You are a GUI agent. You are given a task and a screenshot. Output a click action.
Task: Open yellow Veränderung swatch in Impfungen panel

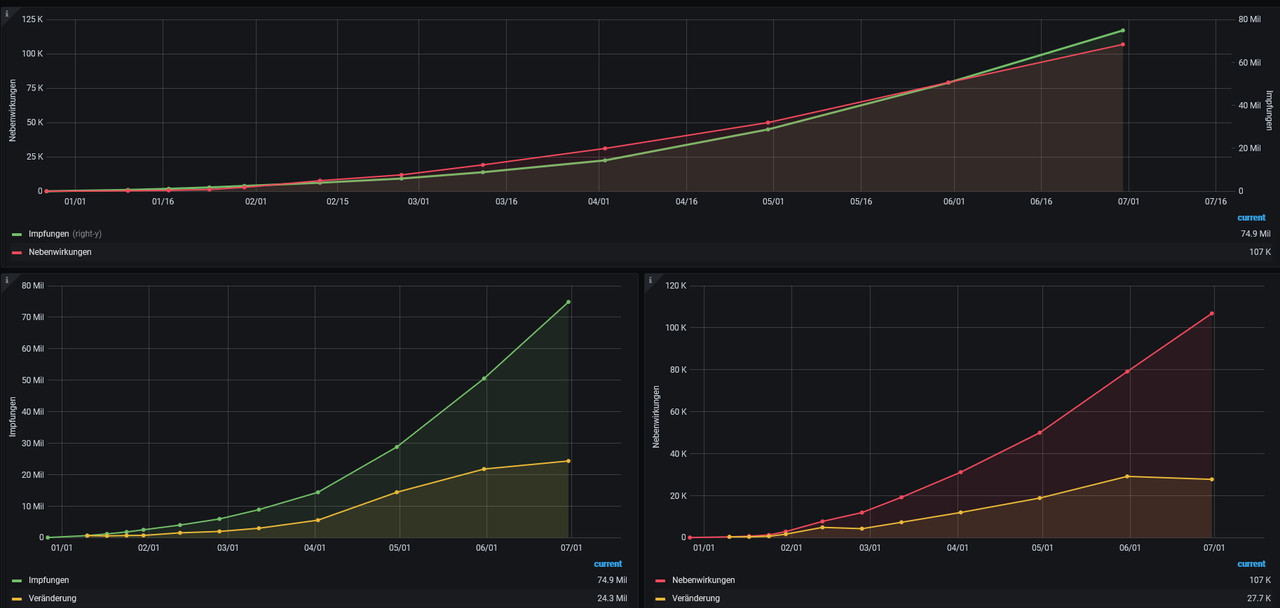coord(17,599)
